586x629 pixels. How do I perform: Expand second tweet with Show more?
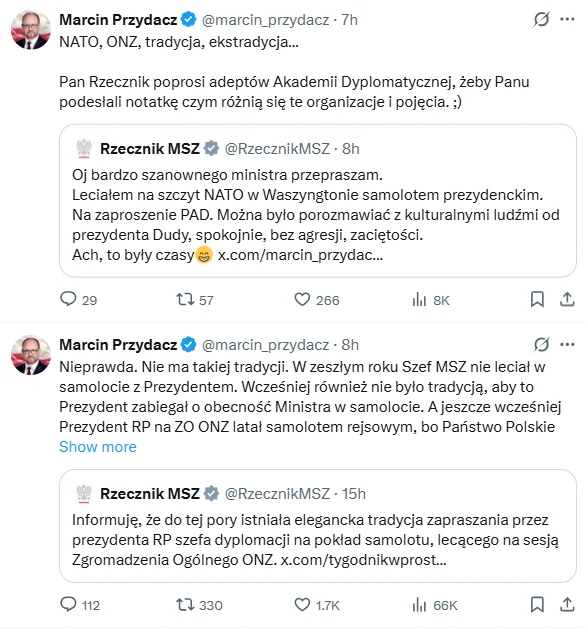(98, 446)
